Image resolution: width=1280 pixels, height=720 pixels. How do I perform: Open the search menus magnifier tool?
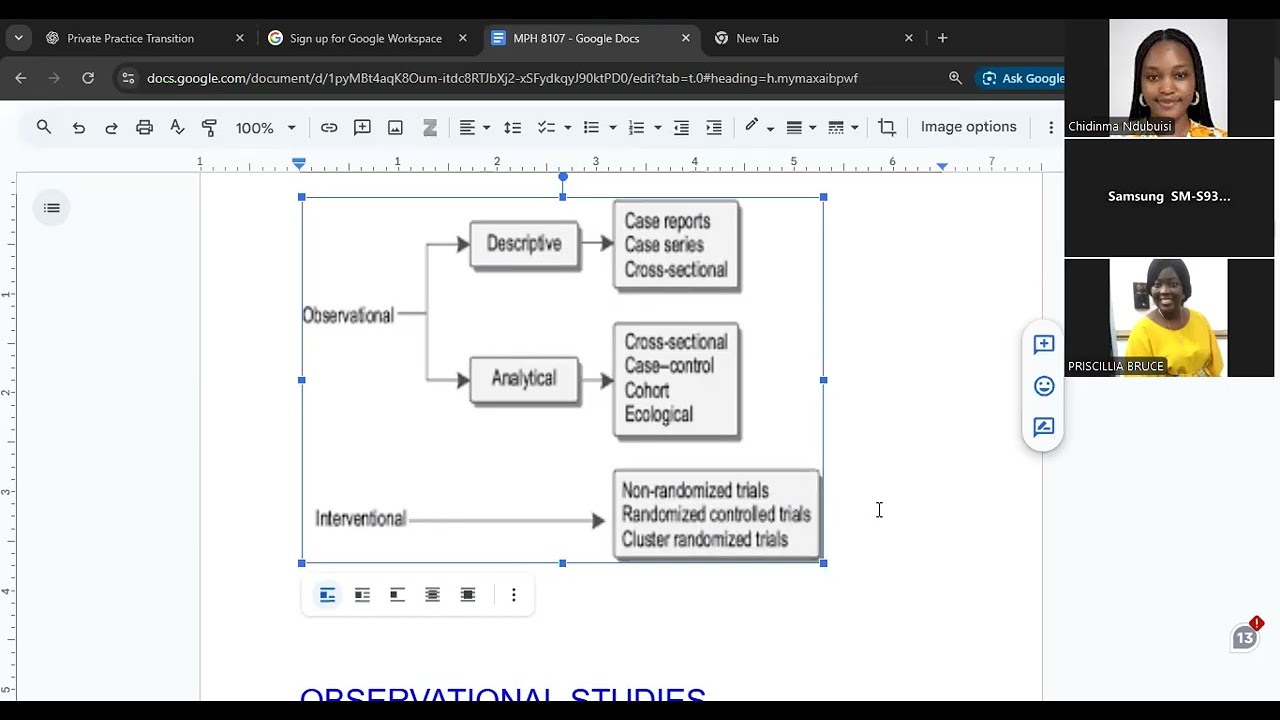[x=44, y=127]
